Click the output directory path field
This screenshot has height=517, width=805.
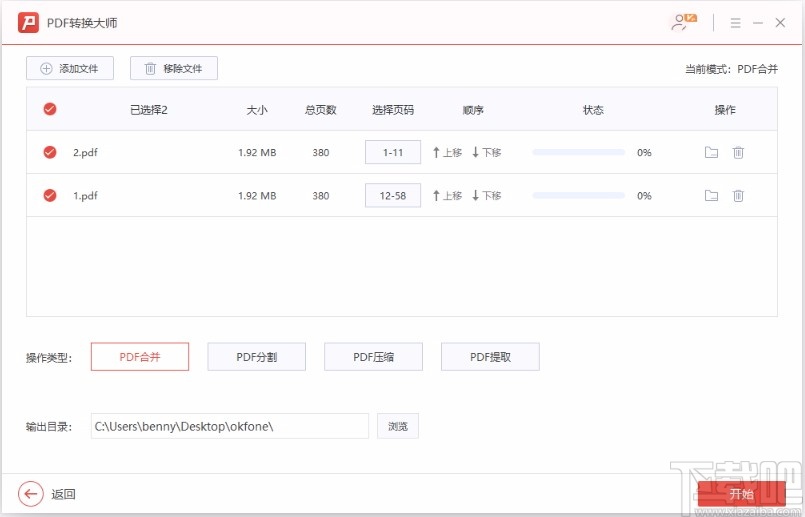pyautogui.click(x=230, y=426)
